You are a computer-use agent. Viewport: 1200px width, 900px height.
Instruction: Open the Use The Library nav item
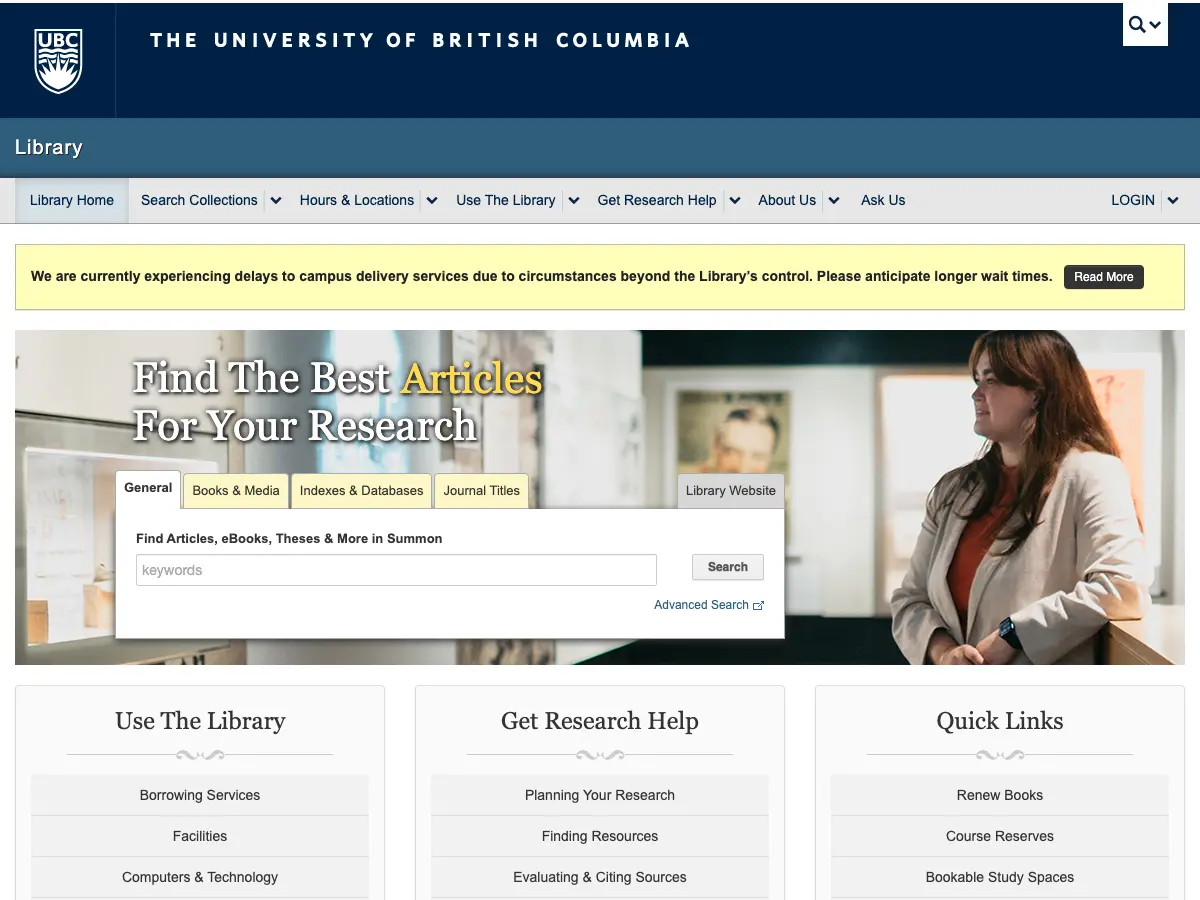(x=505, y=201)
